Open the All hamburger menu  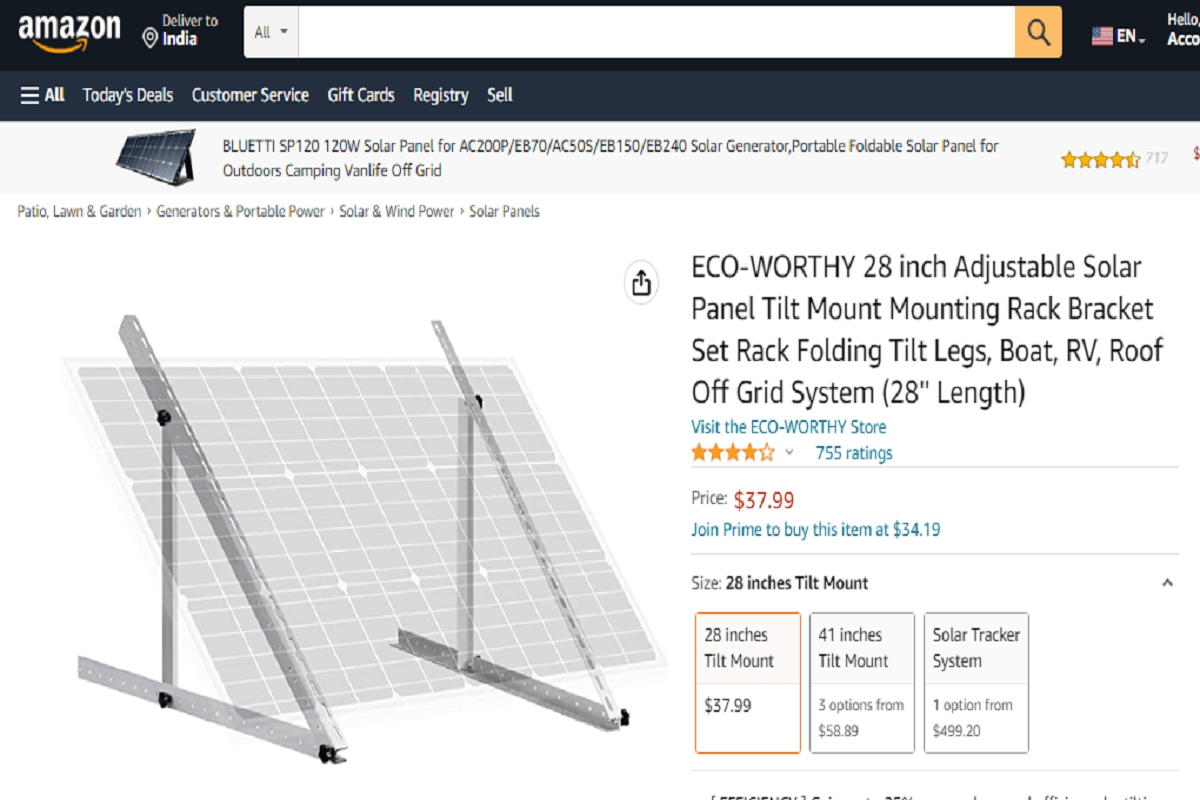click(x=42, y=95)
